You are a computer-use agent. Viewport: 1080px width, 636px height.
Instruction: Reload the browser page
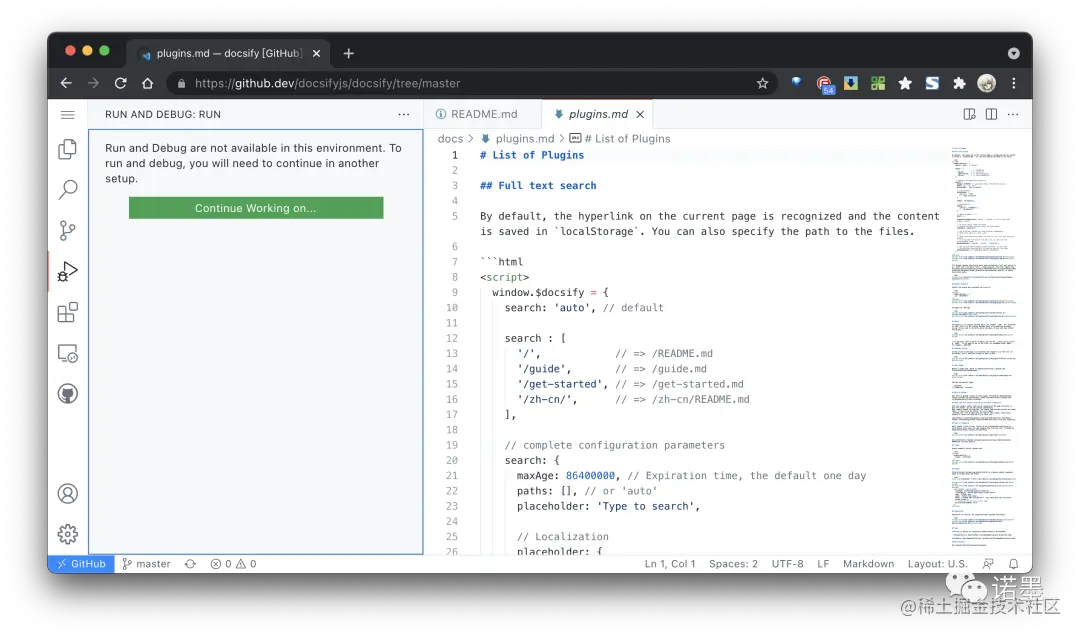[121, 83]
